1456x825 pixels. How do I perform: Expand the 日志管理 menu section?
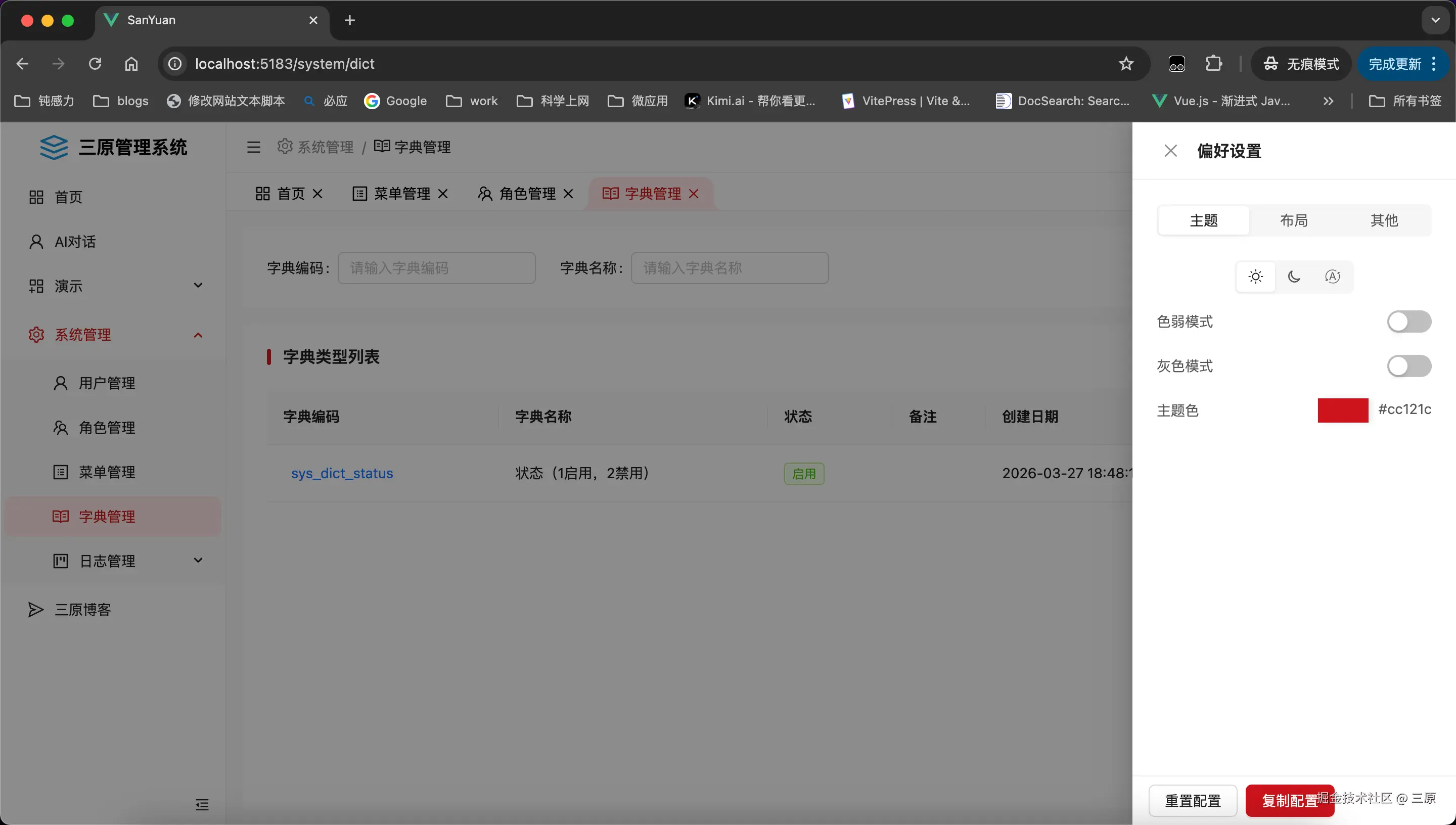pos(114,561)
